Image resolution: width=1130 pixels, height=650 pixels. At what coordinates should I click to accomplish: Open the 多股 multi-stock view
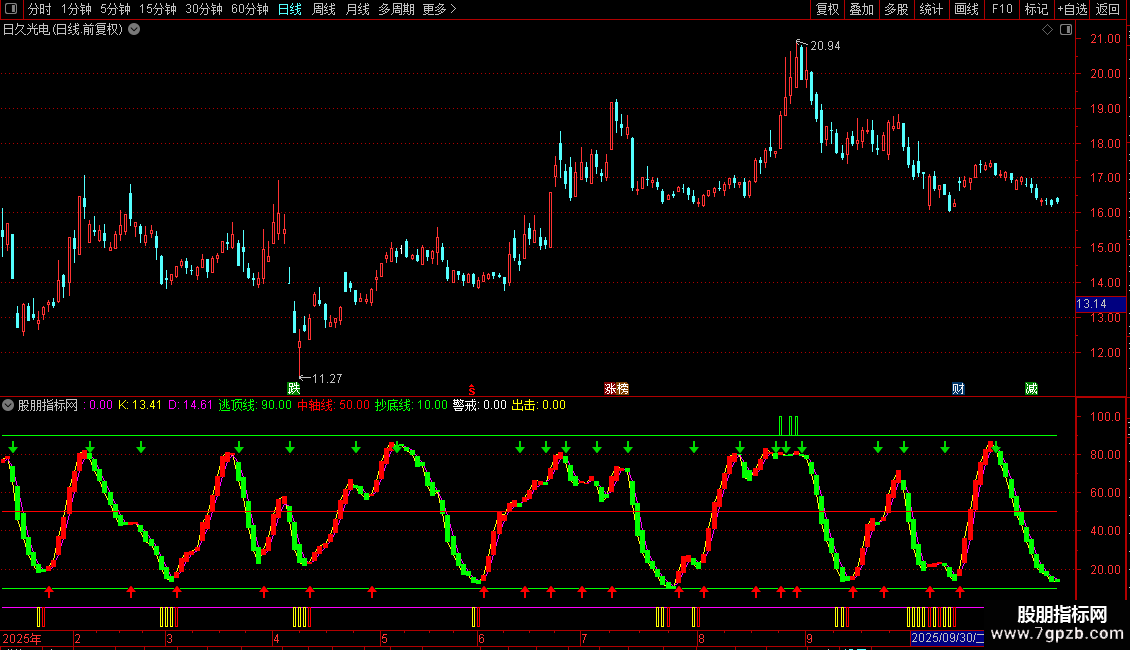click(896, 9)
